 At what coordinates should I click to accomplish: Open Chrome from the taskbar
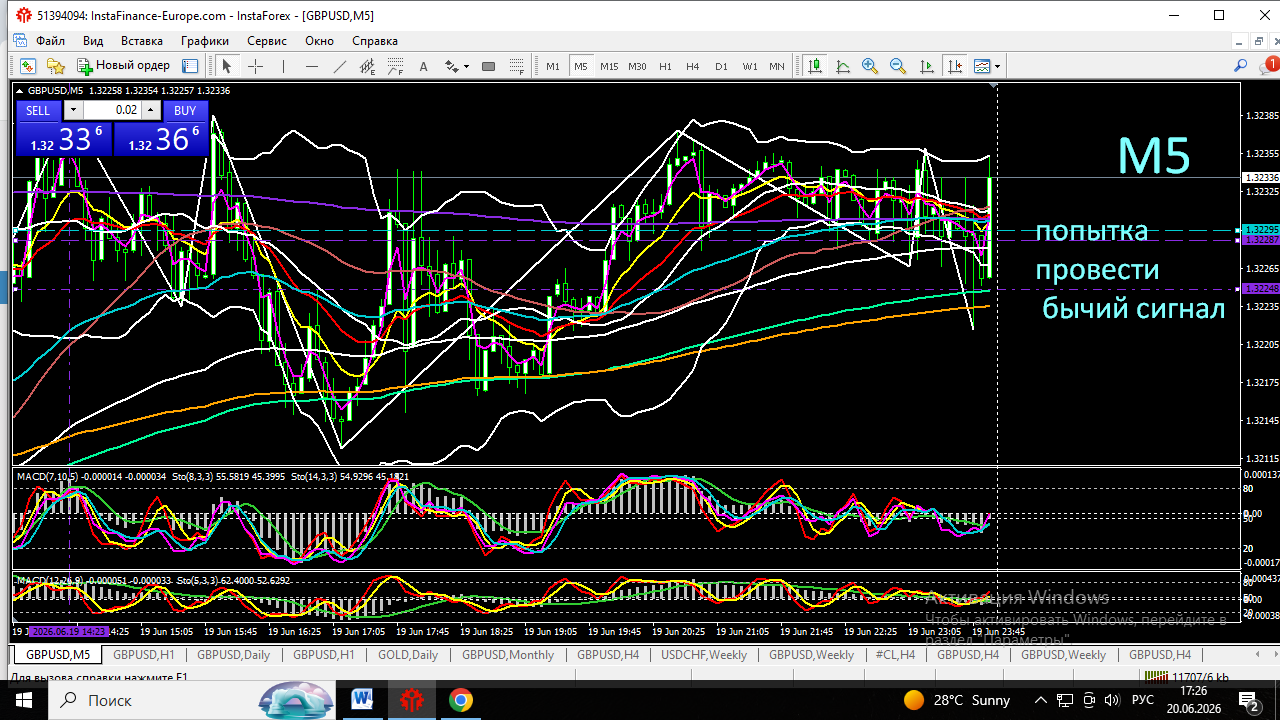point(461,700)
